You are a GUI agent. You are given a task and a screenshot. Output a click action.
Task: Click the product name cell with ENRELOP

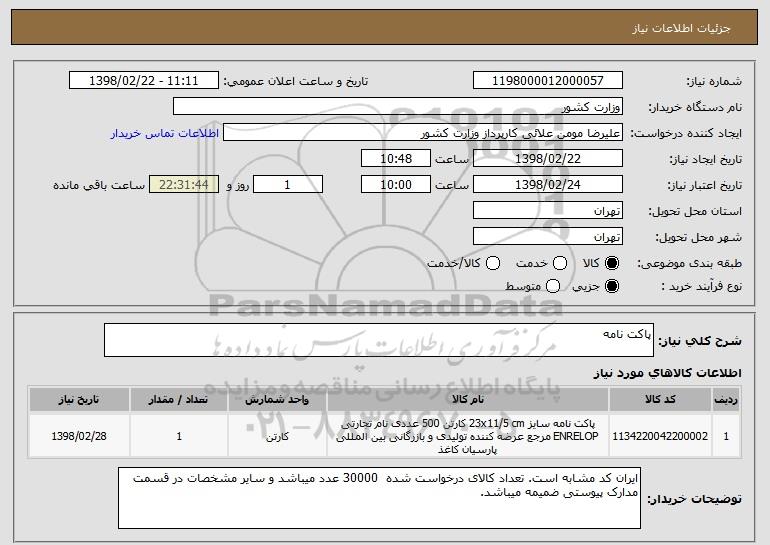(468, 436)
